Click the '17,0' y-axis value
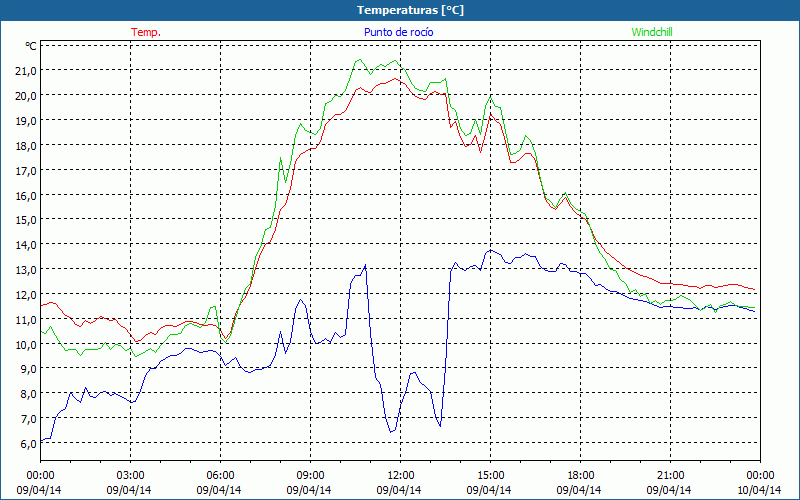Screen dimensions: 800x500 26,170
